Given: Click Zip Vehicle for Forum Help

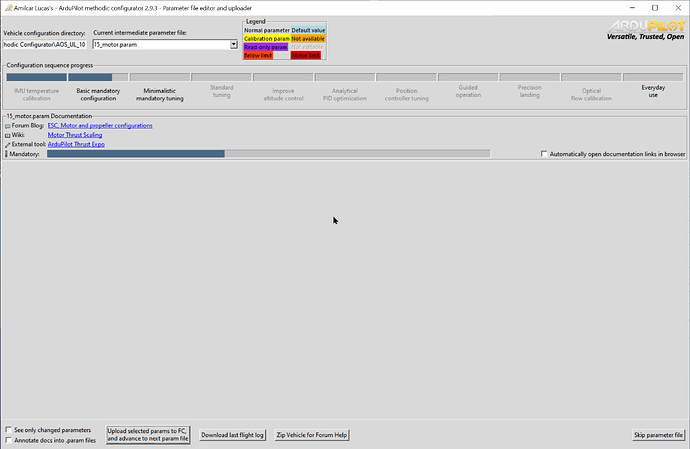Looking at the screenshot, I should (312, 435).
